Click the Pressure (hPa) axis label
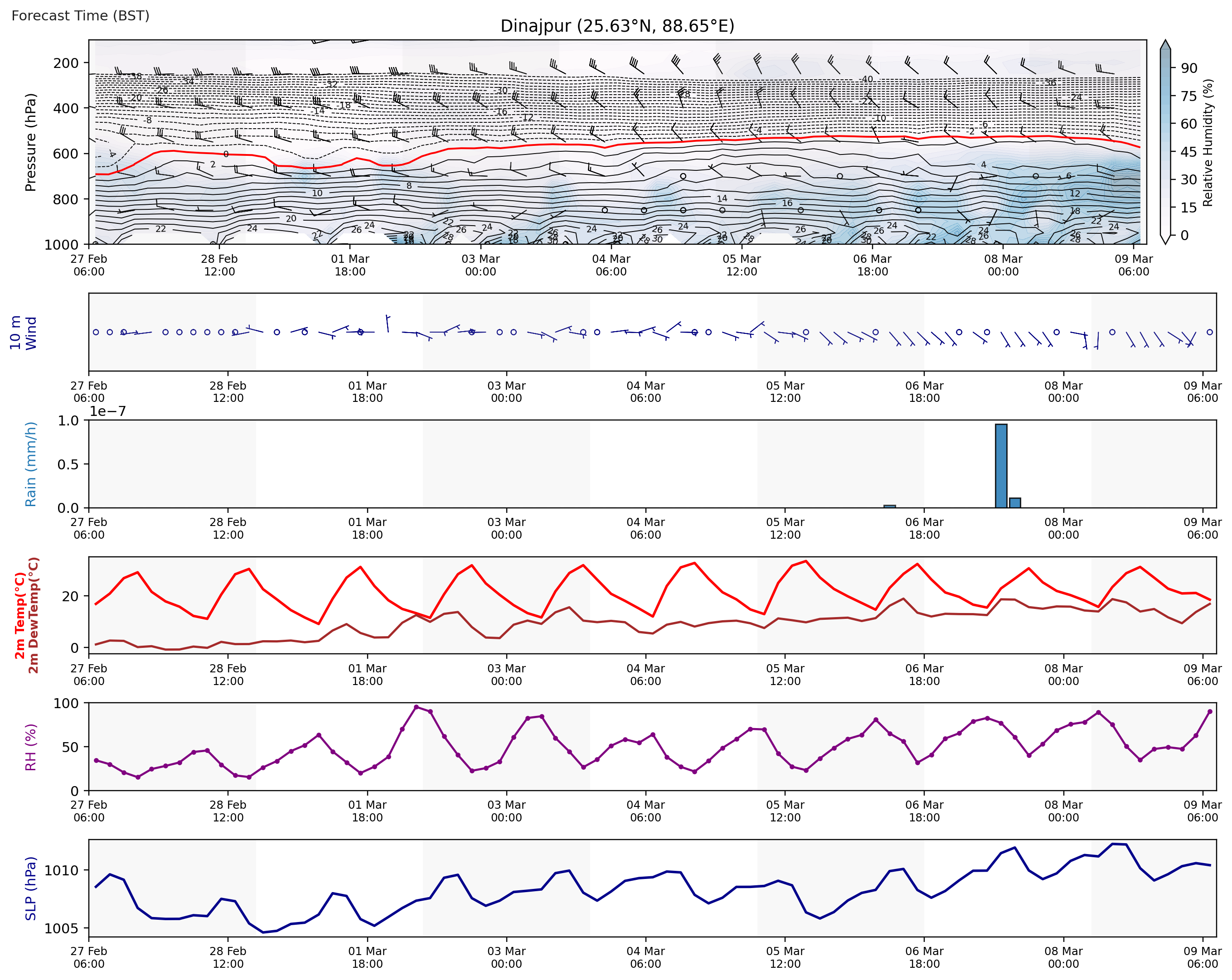 [30, 142]
